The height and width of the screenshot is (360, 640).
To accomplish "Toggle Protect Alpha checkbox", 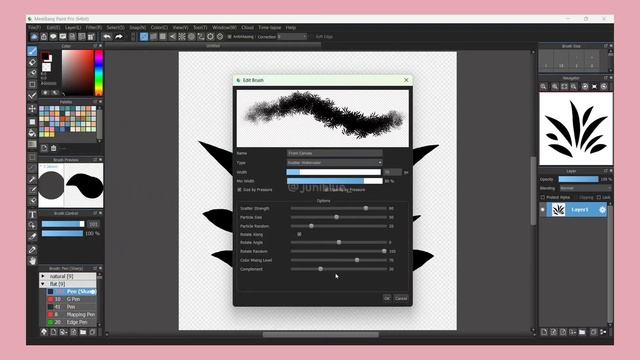I will pos(543,198).
